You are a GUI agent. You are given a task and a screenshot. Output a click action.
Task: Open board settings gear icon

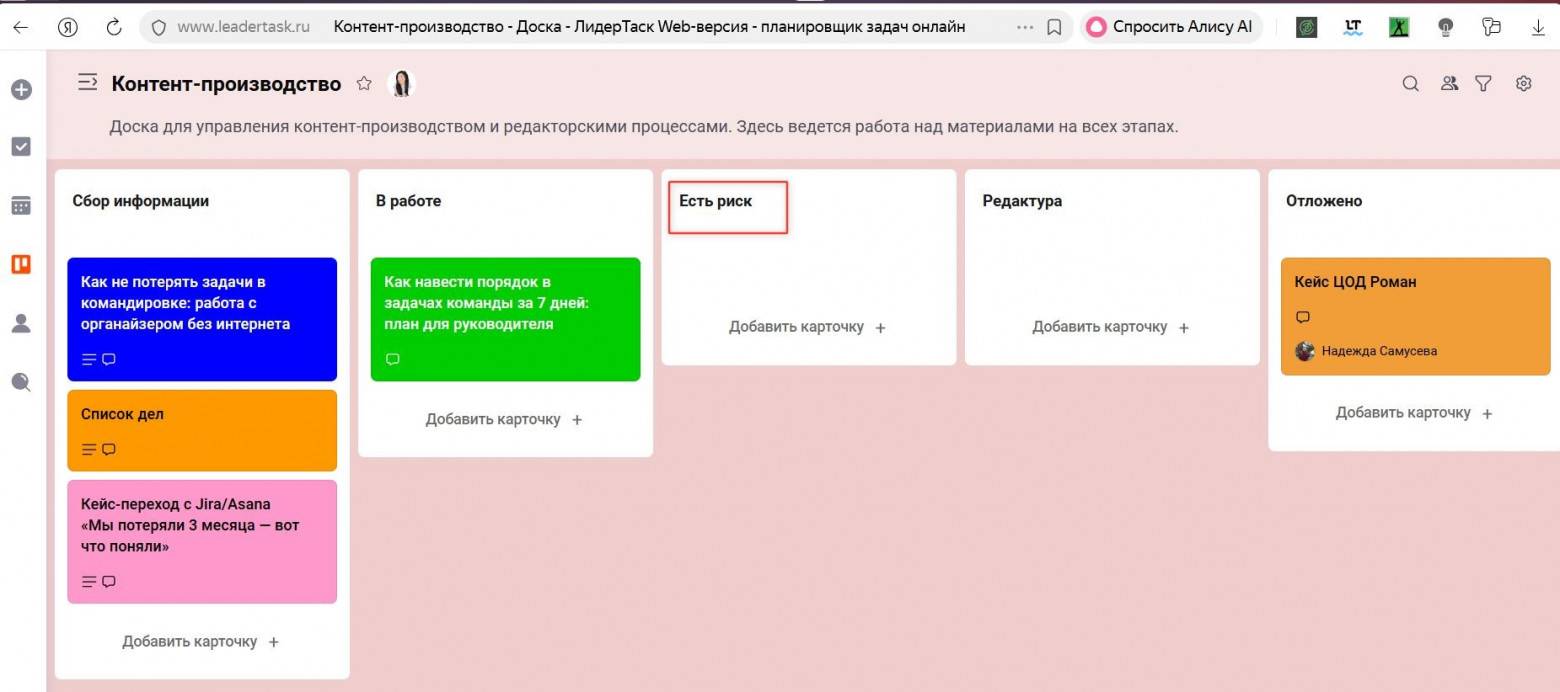[x=1524, y=84]
